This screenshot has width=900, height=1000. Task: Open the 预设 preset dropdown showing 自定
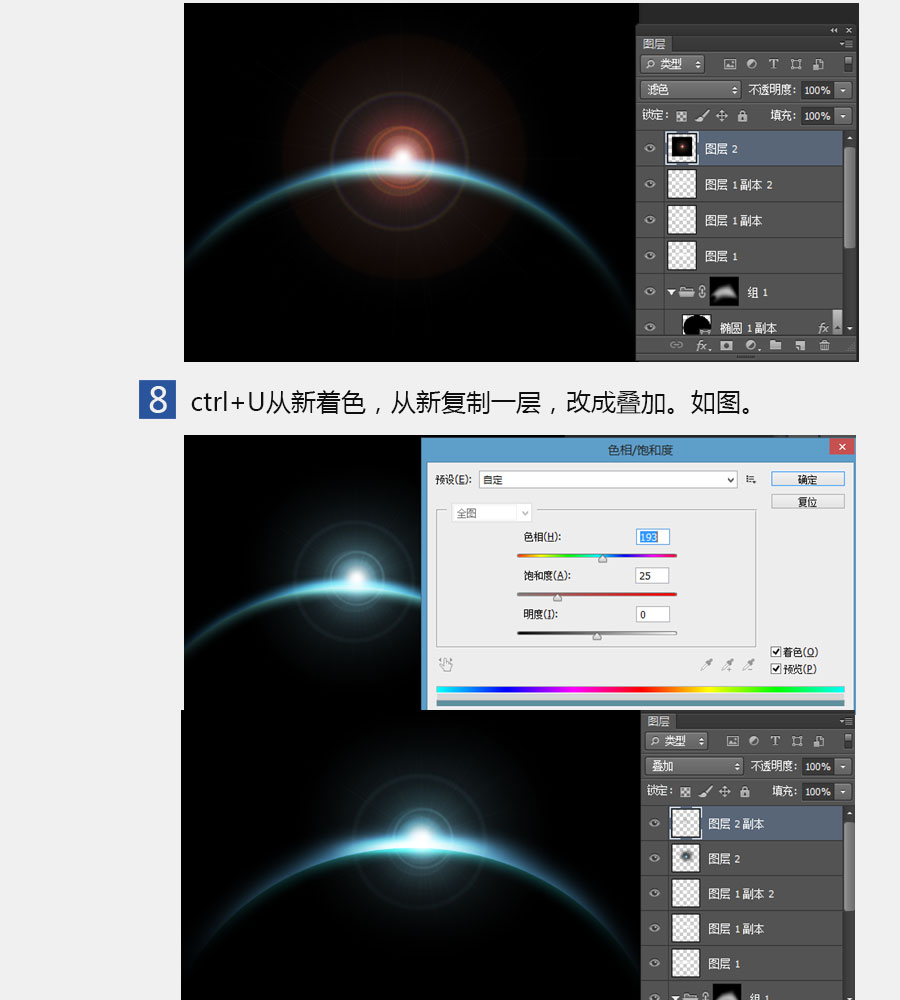click(608, 480)
